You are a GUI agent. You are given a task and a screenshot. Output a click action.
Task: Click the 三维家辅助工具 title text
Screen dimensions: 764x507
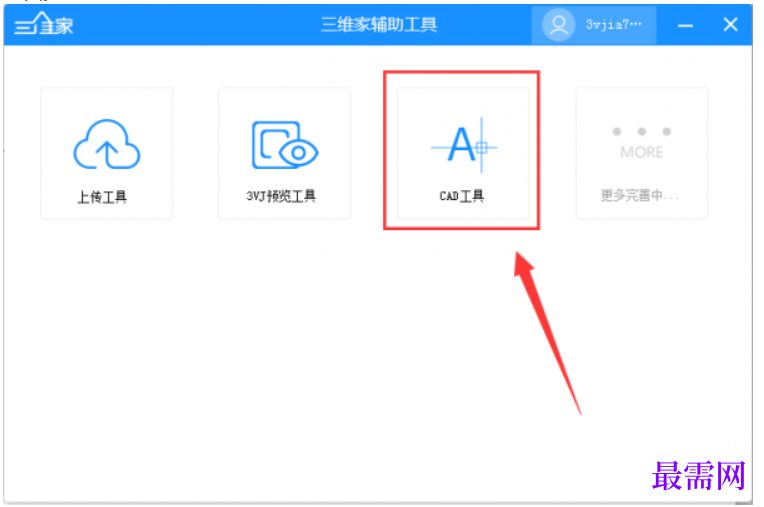379,24
